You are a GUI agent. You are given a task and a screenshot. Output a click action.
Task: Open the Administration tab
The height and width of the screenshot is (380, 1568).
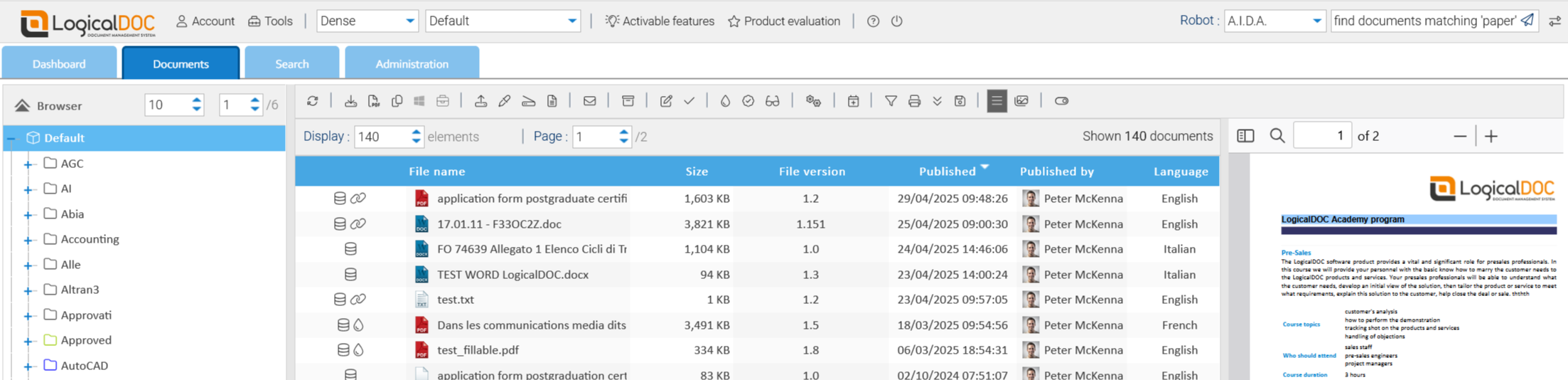click(x=412, y=63)
